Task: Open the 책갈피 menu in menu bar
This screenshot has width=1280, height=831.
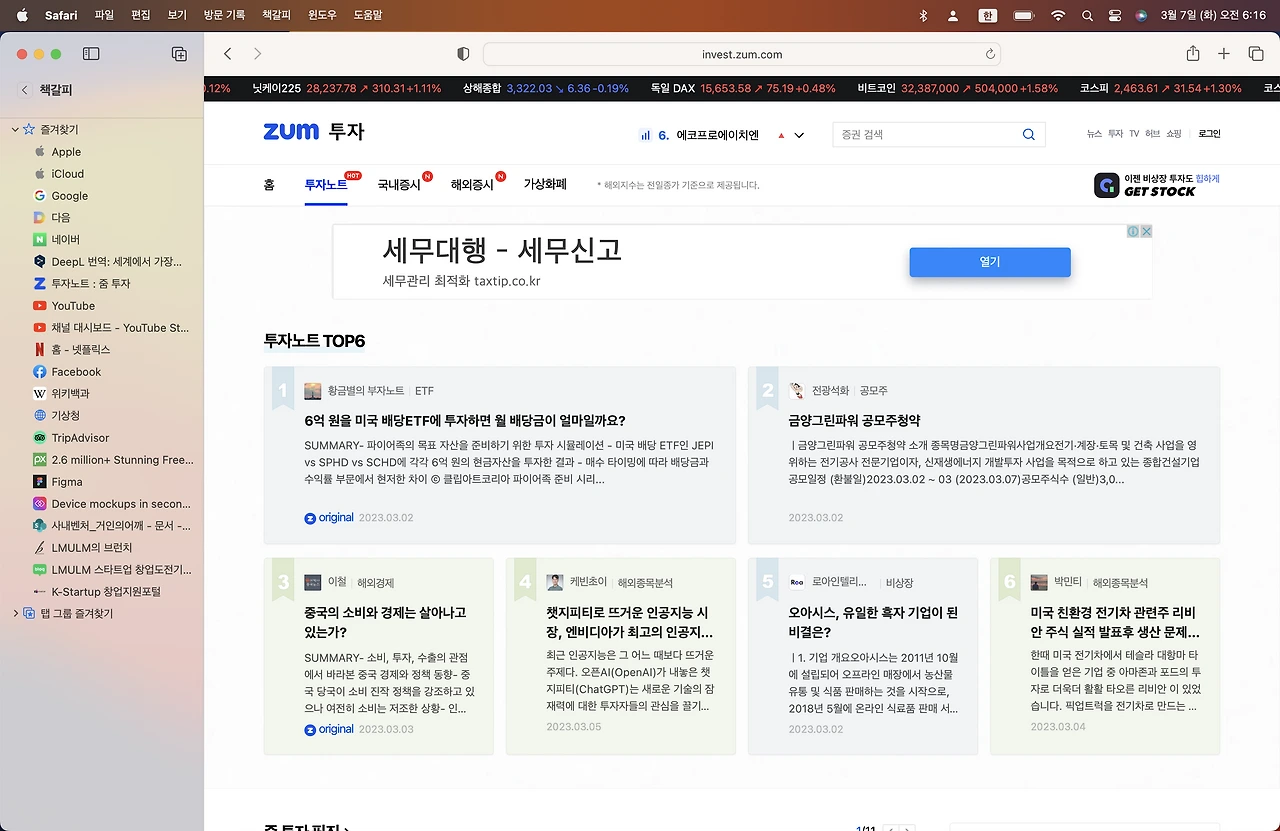Action: (x=276, y=16)
